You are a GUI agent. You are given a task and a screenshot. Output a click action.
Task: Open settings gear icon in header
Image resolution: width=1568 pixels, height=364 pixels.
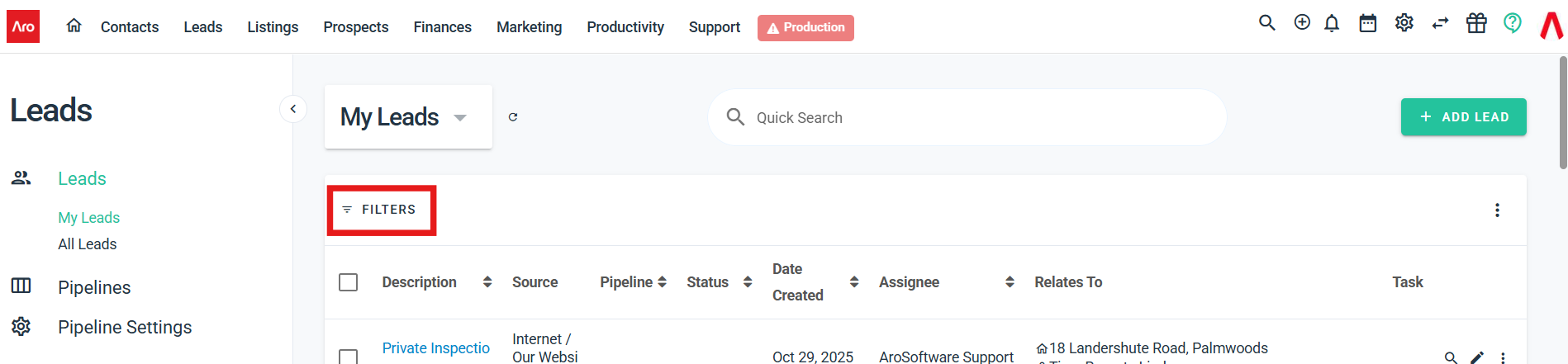[1404, 23]
